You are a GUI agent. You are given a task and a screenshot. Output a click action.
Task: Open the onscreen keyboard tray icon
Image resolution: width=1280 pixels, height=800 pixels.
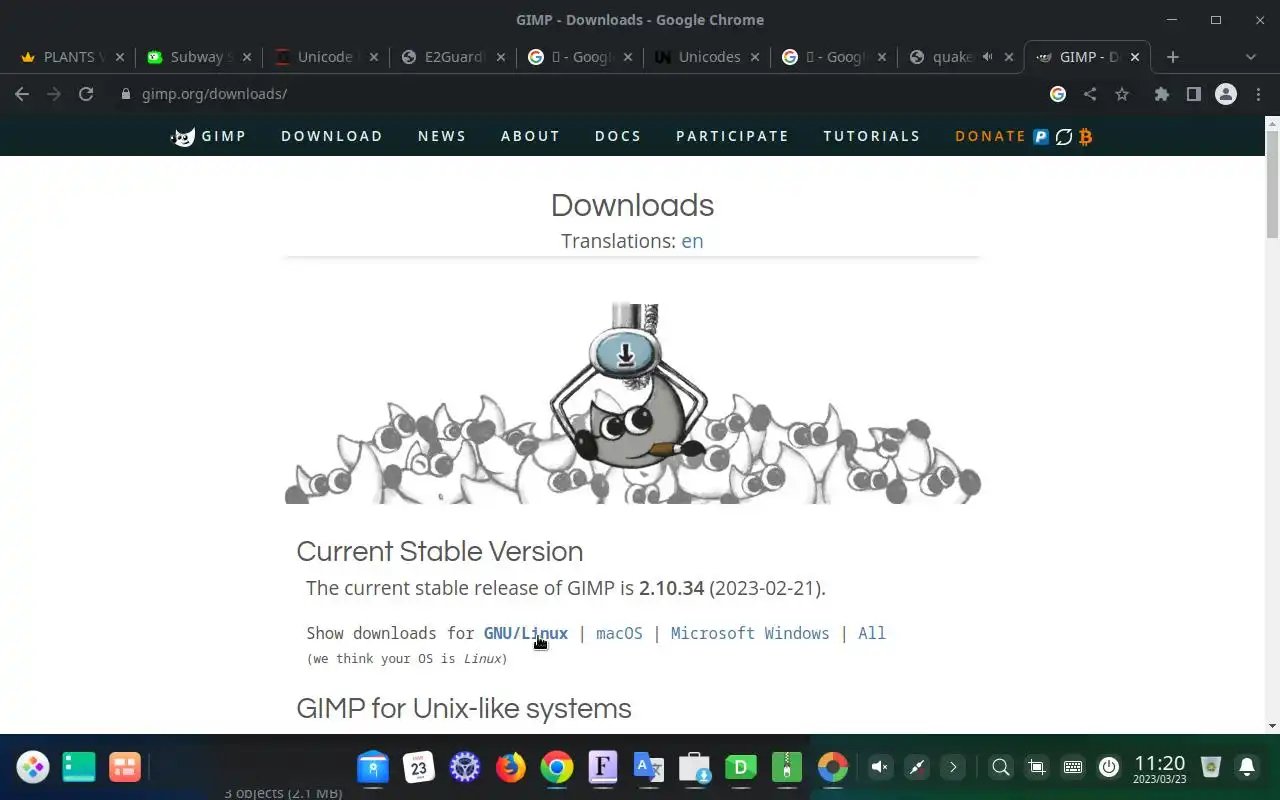[1073, 767]
